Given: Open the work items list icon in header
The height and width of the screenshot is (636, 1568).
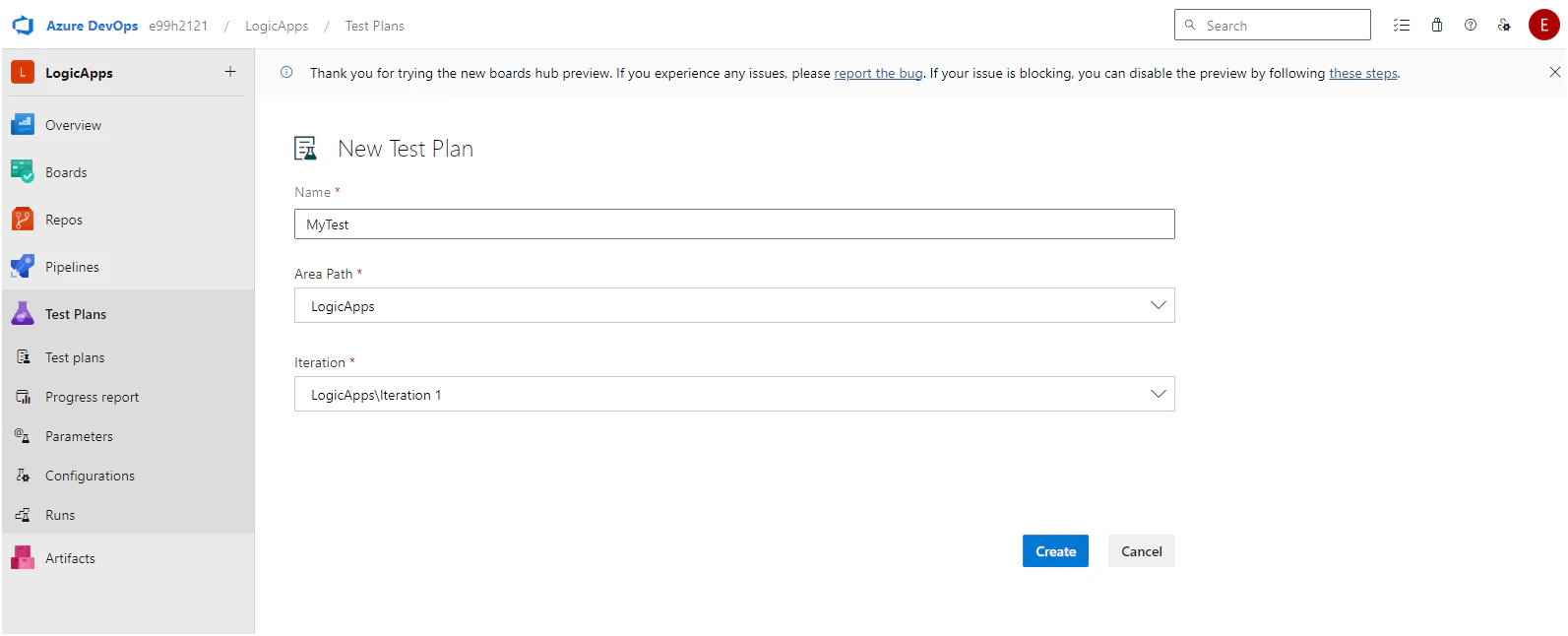Looking at the screenshot, I should (1402, 26).
